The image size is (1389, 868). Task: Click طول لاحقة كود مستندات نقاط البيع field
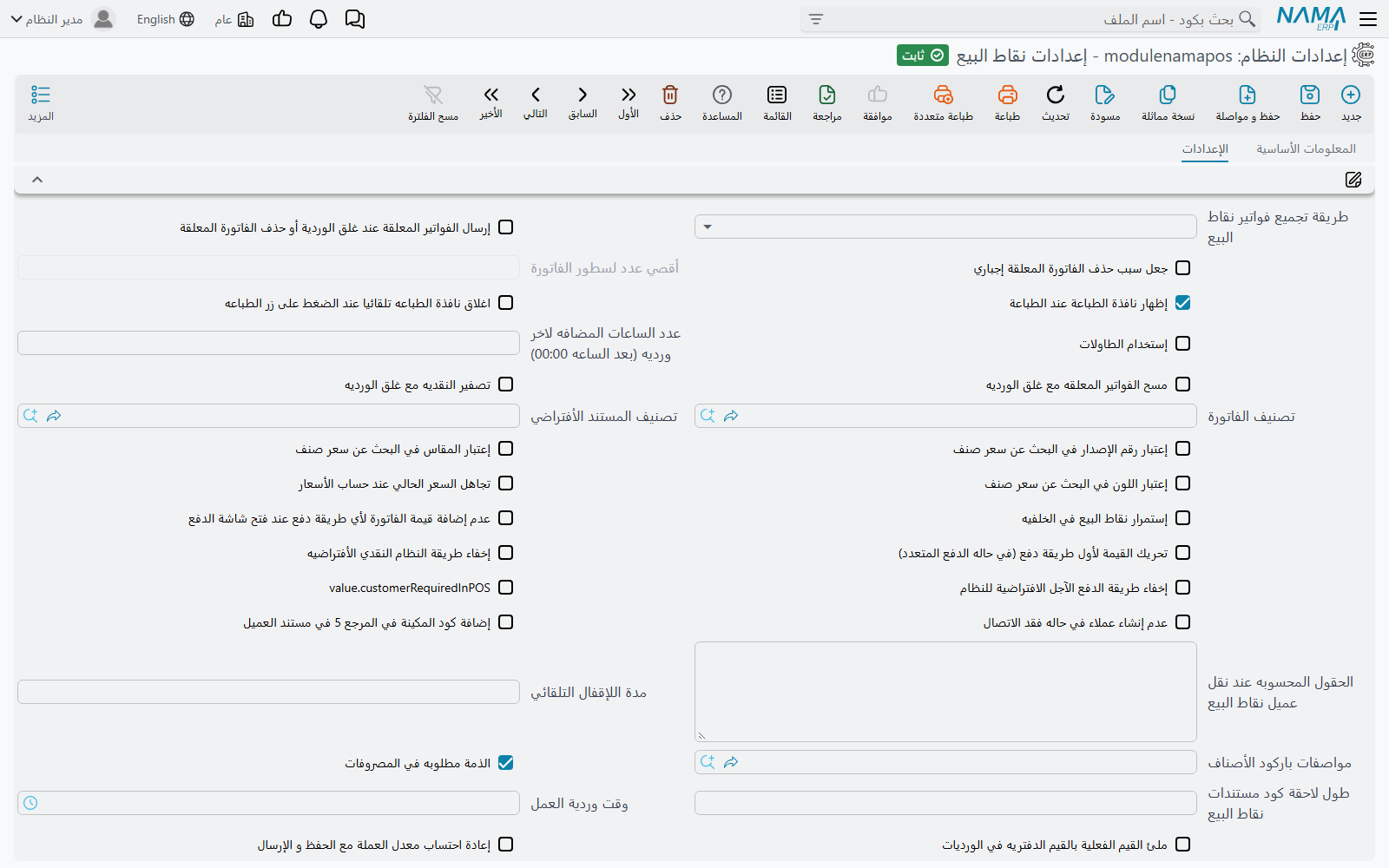[x=945, y=803]
